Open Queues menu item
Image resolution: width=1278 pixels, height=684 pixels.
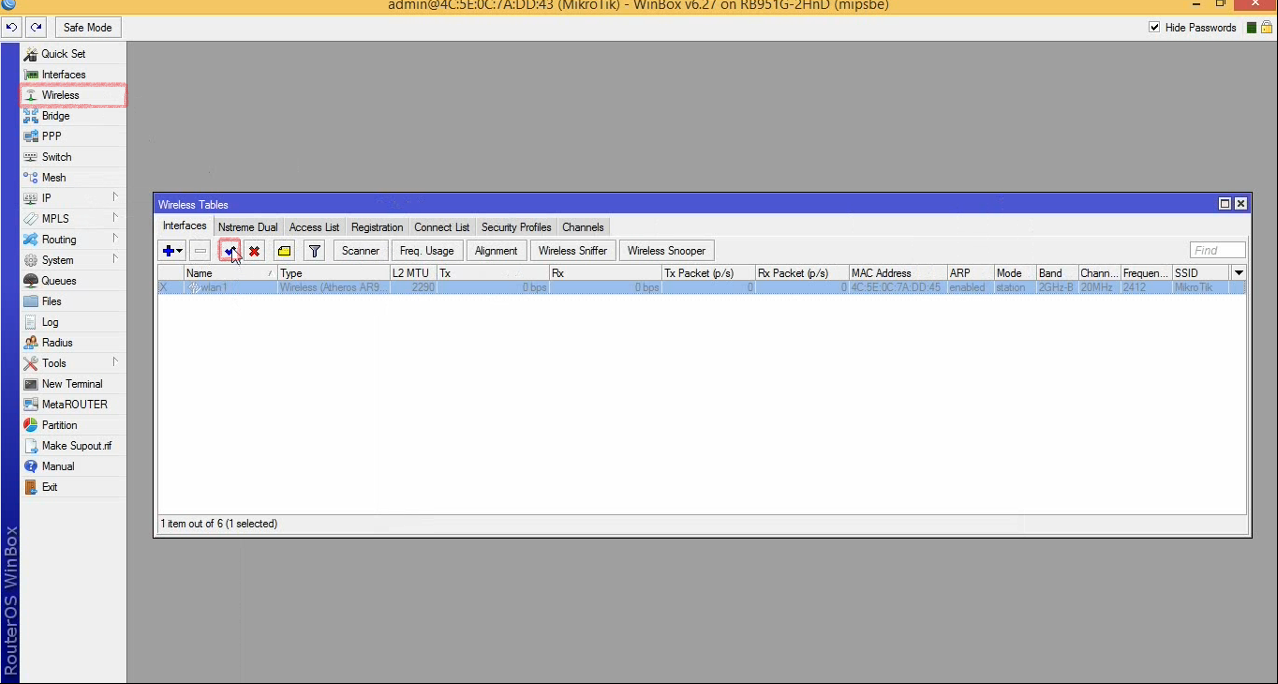tap(72, 281)
